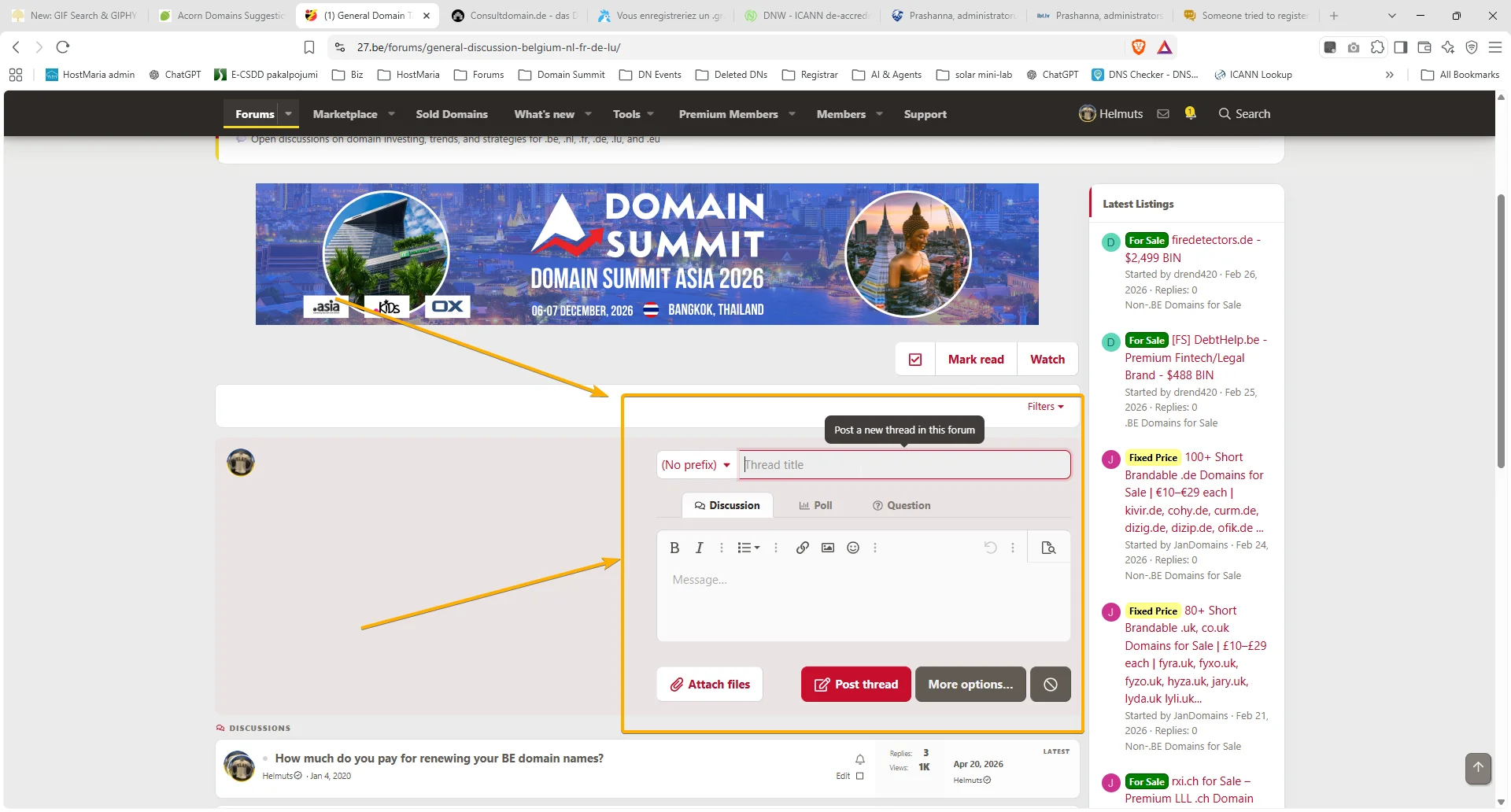Select the Discussion thread type tab
Image resolution: width=1511 pixels, height=812 pixels.
click(727, 505)
